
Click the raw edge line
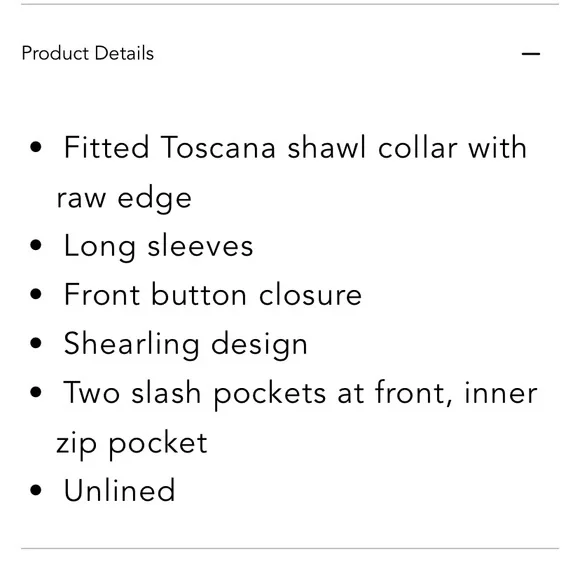(124, 199)
